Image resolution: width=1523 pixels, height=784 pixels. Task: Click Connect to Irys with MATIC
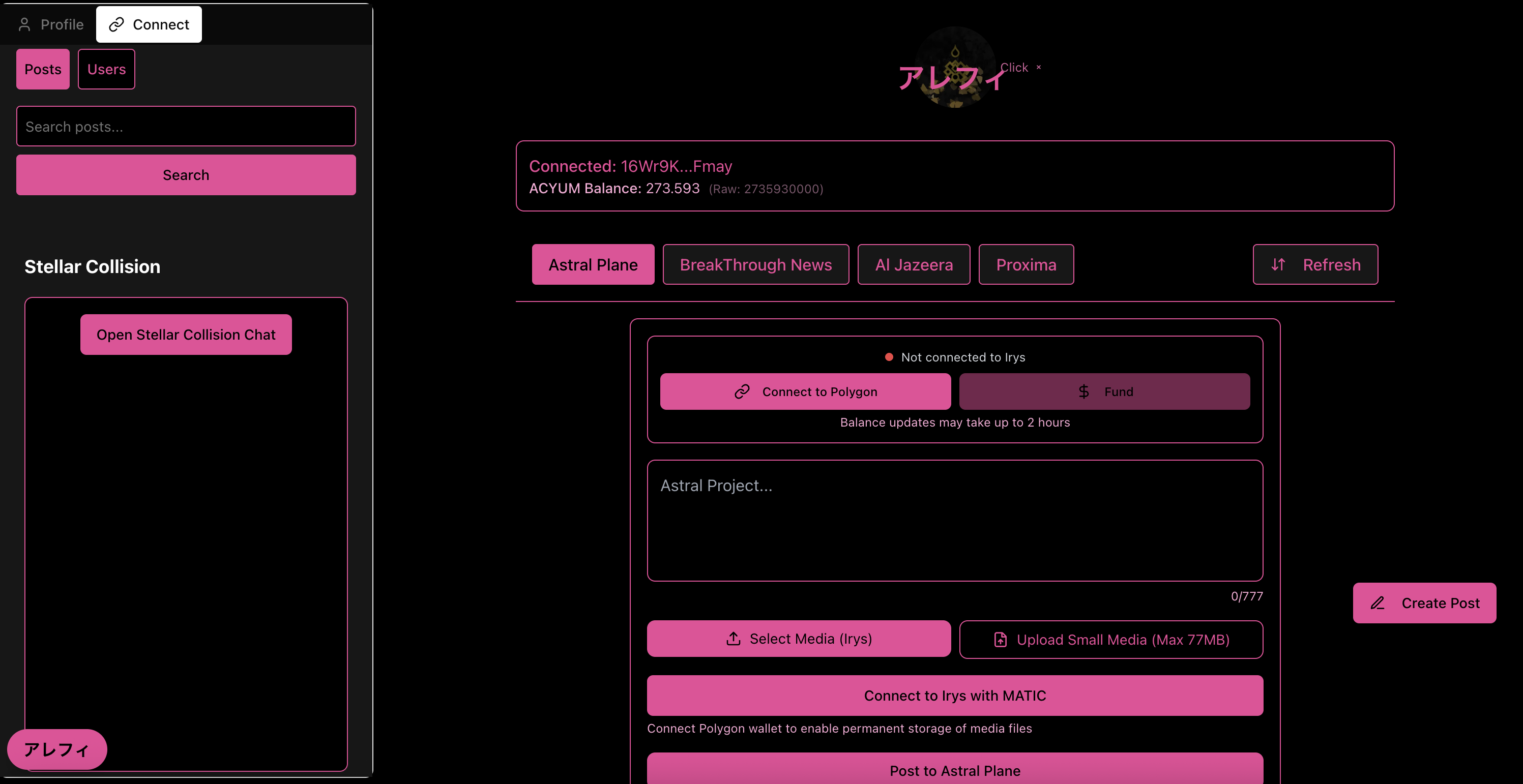tap(954, 696)
